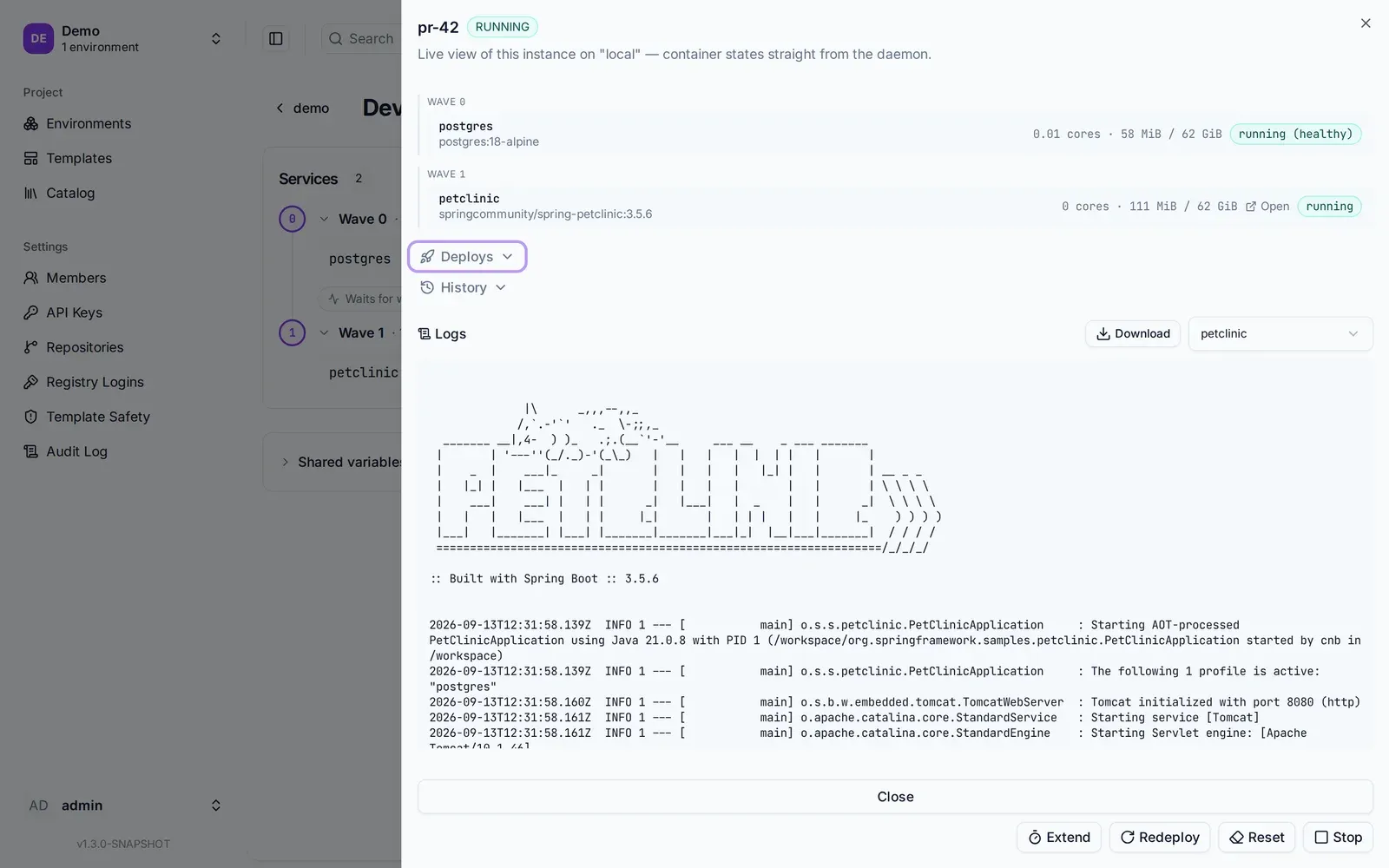The image size is (1389, 868).
Task: Click postgres:18-alpine image text
Action: 489,141
